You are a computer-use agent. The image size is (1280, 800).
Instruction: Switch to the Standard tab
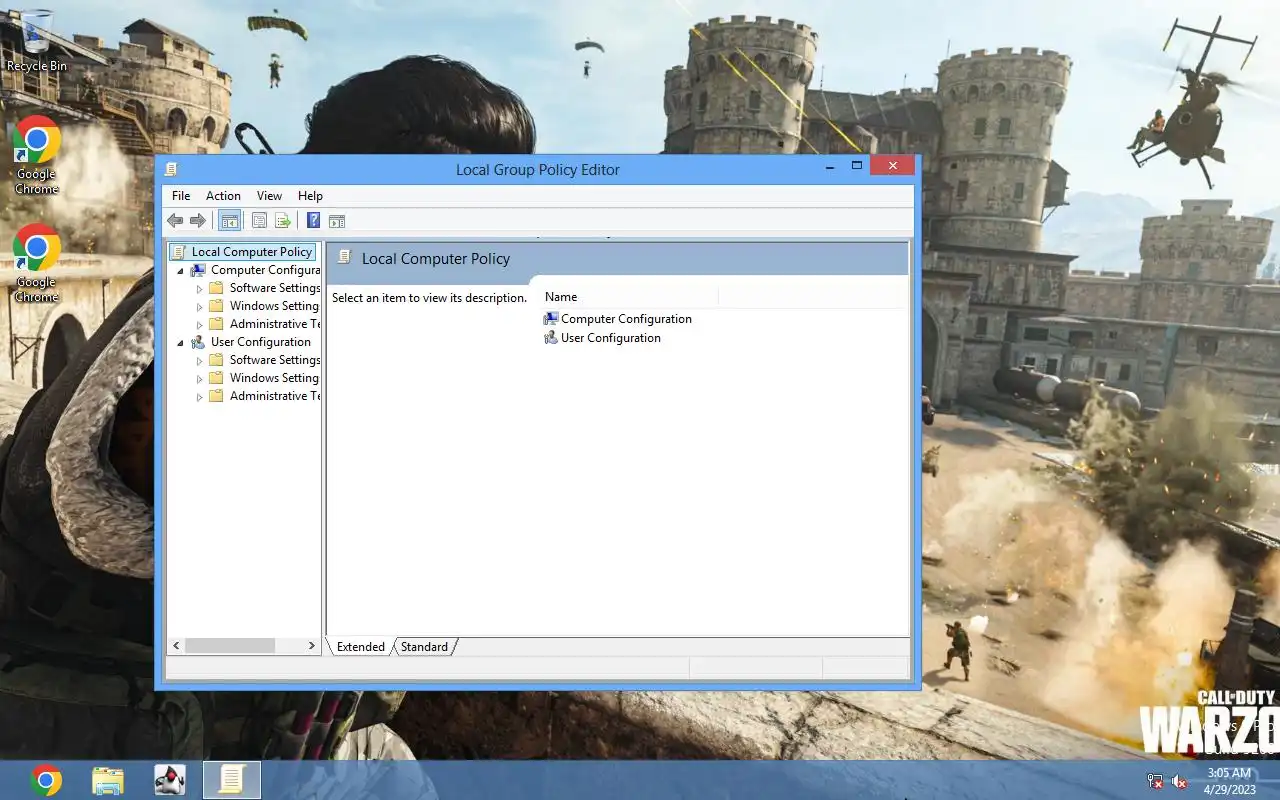click(424, 647)
